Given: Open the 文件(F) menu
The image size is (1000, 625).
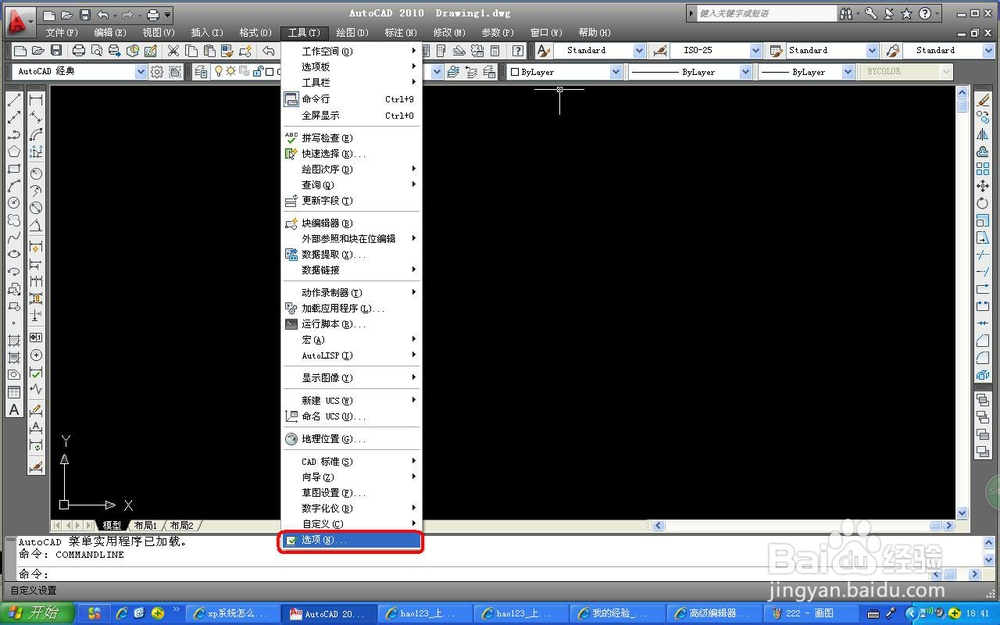Looking at the screenshot, I should point(62,33).
